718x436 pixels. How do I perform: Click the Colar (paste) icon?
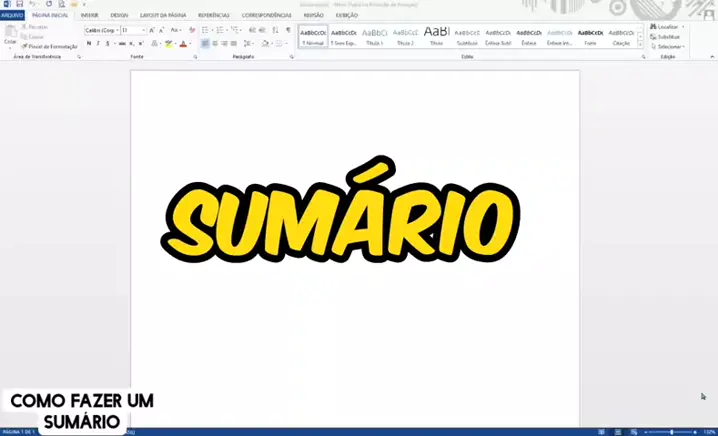(9, 34)
